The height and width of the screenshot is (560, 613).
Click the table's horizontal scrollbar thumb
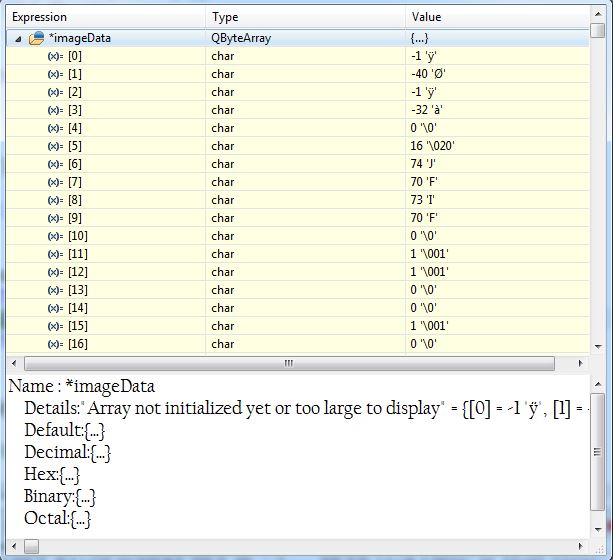click(289, 363)
